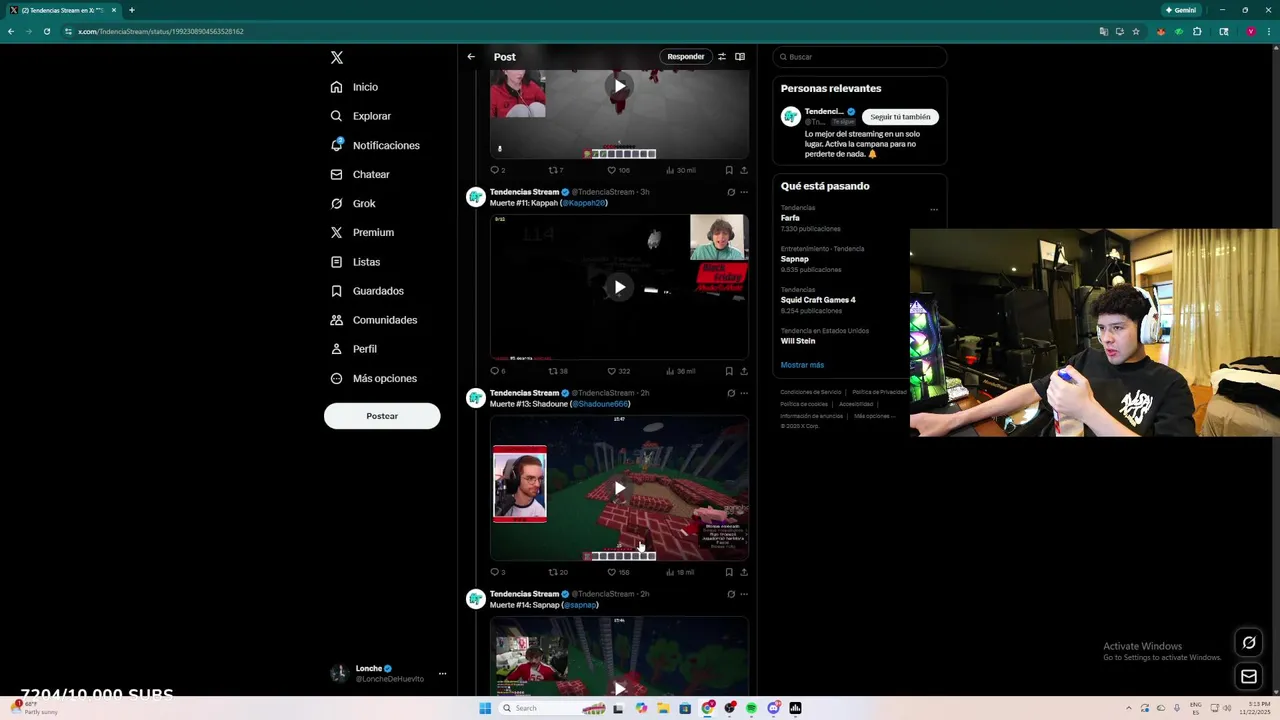Open Grok from the sidebar
Image resolution: width=1280 pixels, height=720 pixels.
(x=353, y=203)
